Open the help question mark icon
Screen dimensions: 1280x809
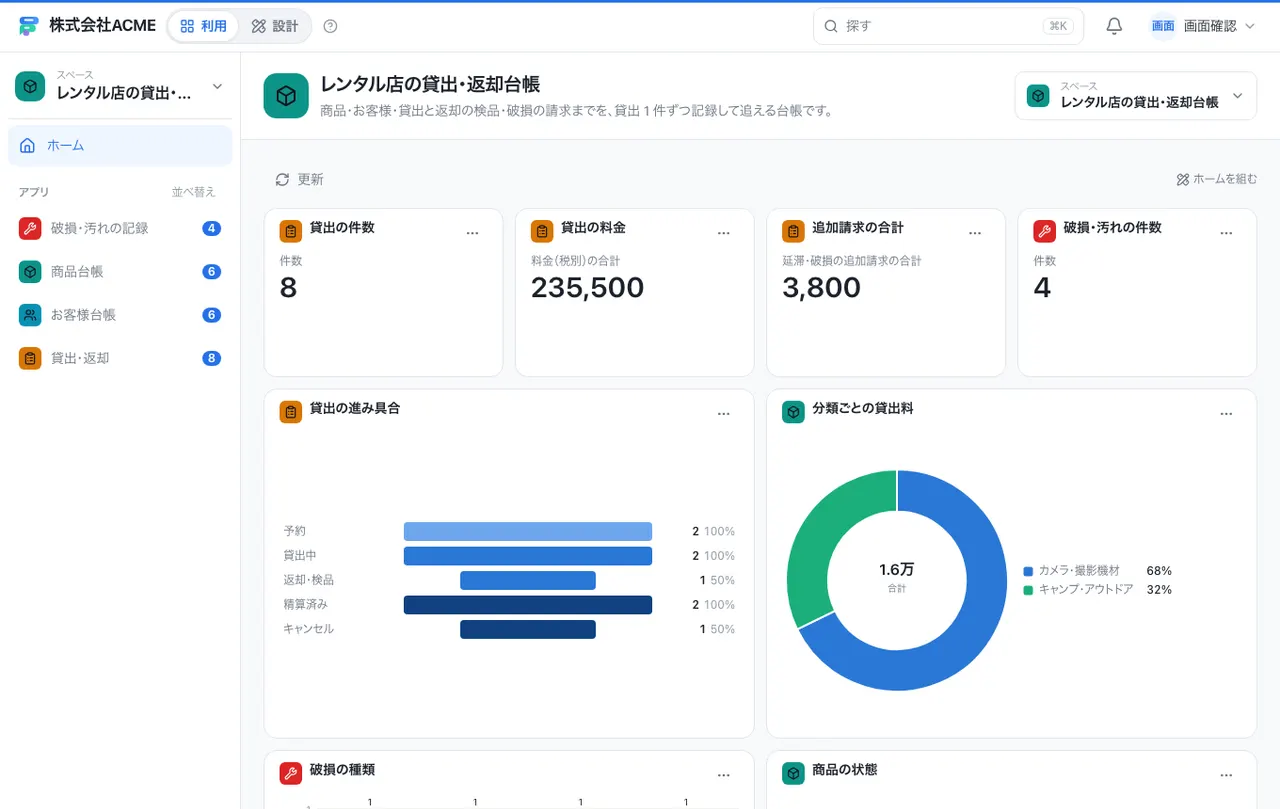pyautogui.click(x=331, y=26)
